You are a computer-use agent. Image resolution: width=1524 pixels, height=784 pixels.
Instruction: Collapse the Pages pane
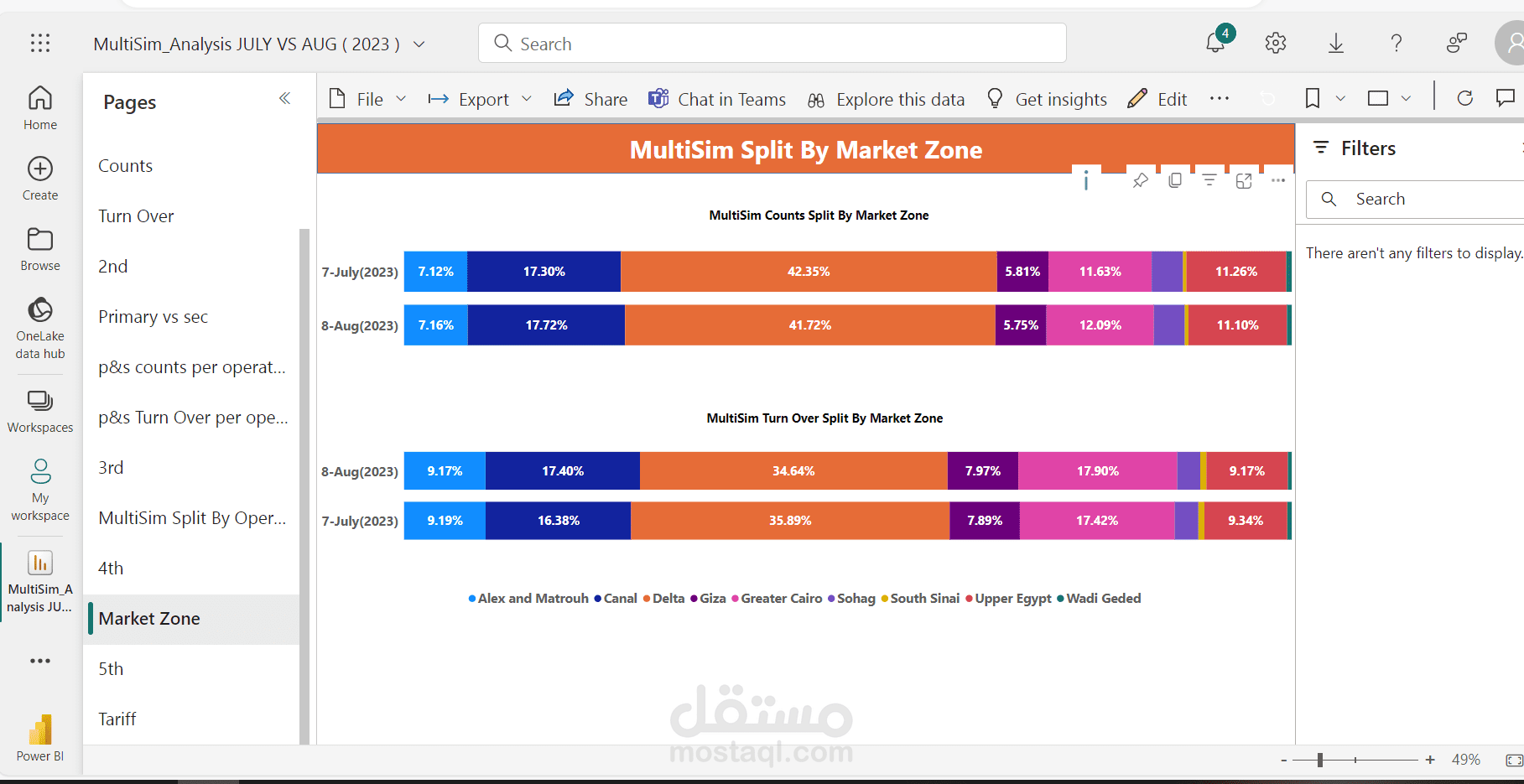[285, 99]
